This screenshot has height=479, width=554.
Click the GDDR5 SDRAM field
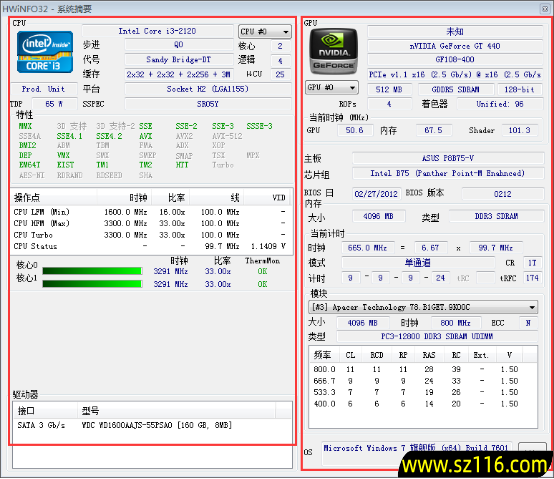[x=456, y=89]
